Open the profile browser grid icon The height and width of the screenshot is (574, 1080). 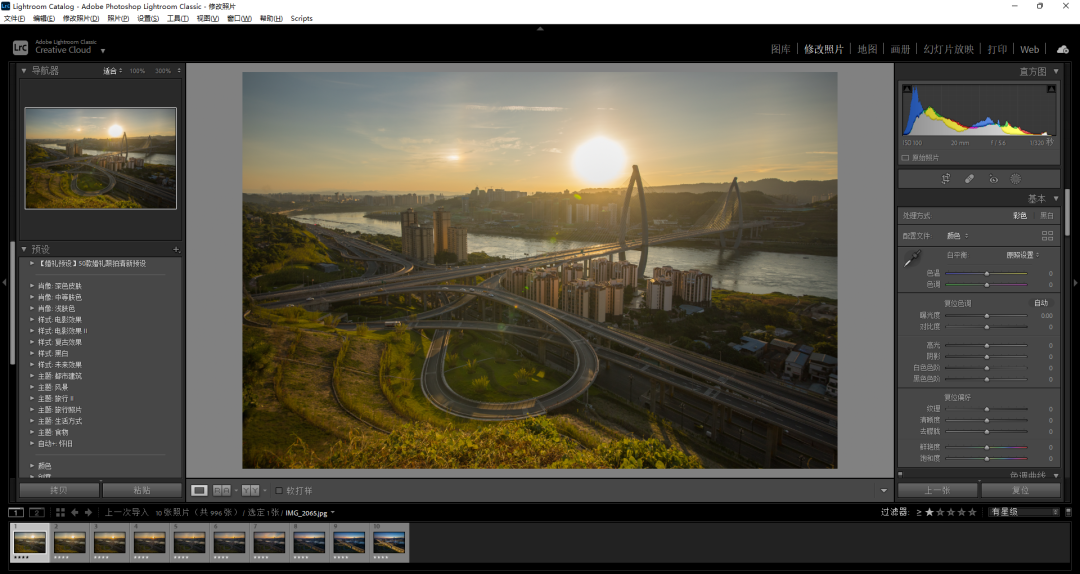click(x=1047, y=236)
